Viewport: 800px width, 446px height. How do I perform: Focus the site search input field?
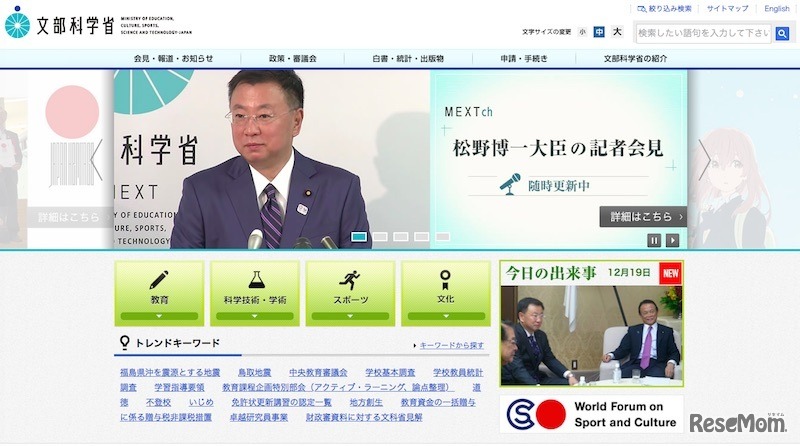(x=704, y=33)
